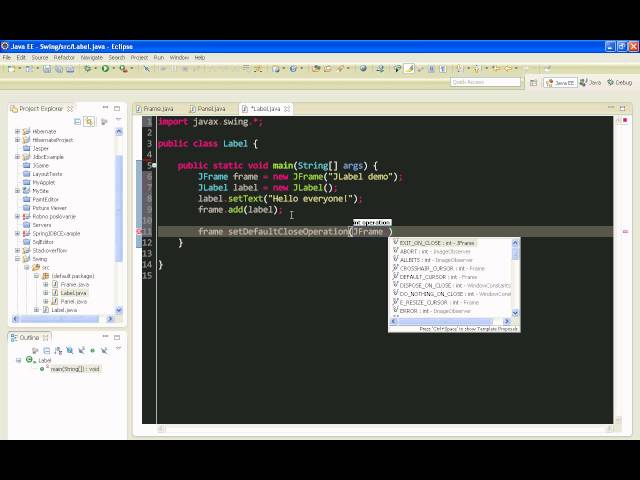Open the Navigate menu

click(92, 58)
